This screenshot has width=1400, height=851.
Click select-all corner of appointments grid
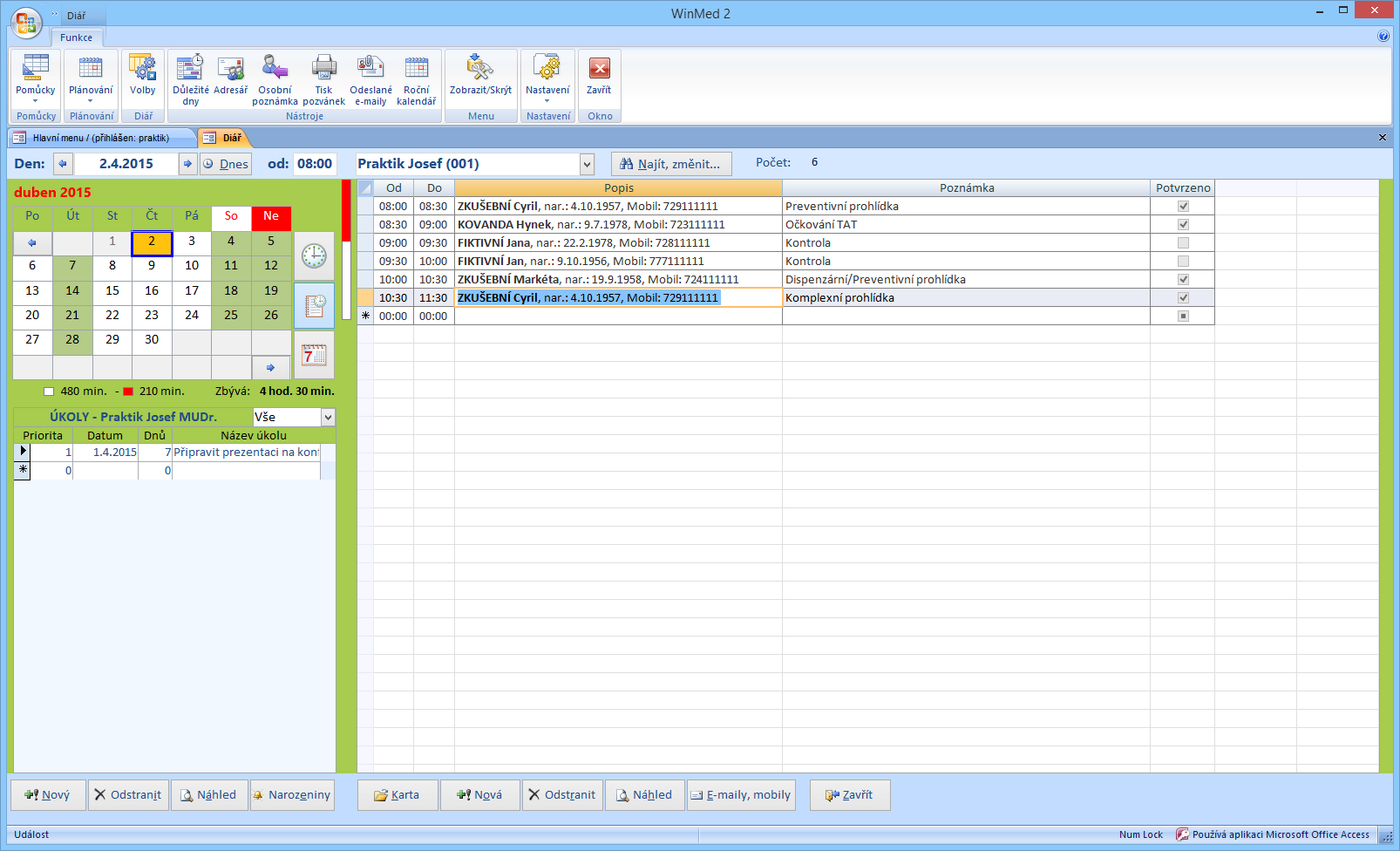tap(365, 188)
